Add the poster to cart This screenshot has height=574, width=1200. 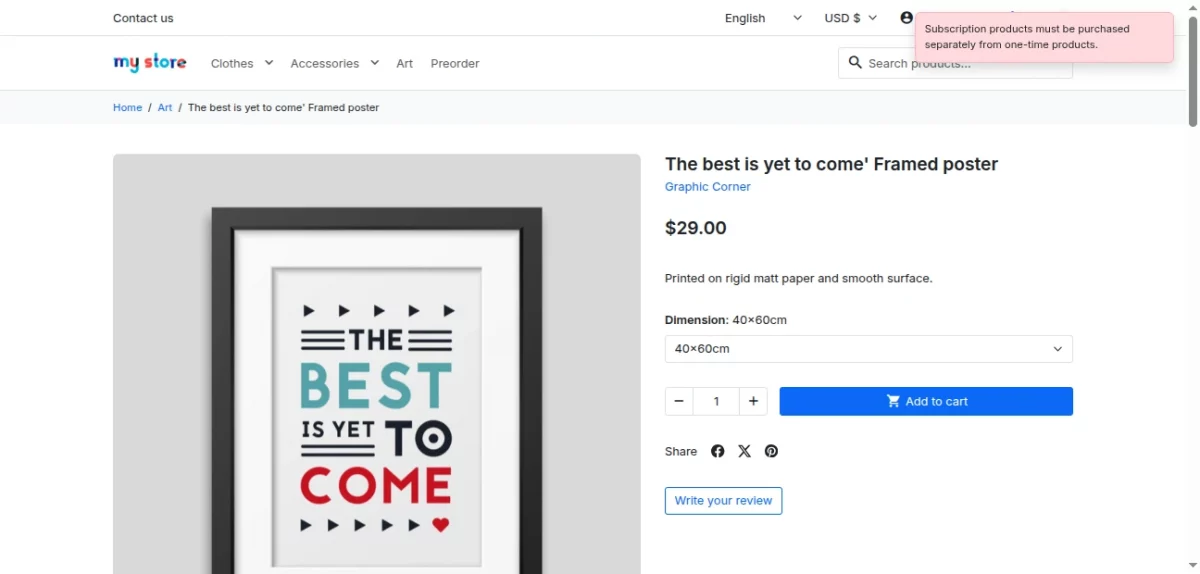[x=926, y=401]
